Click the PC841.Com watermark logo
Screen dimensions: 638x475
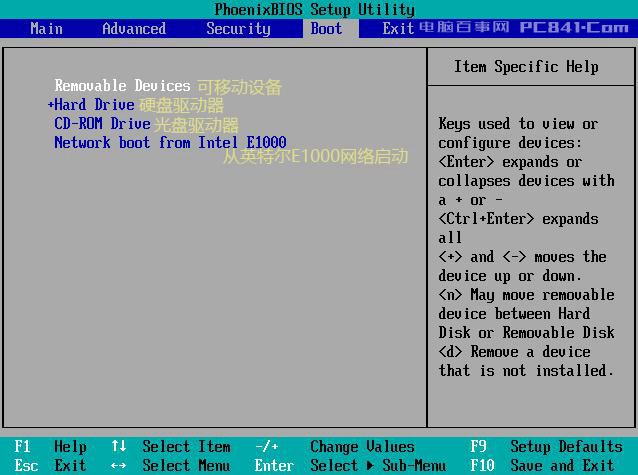coord(573,27)
